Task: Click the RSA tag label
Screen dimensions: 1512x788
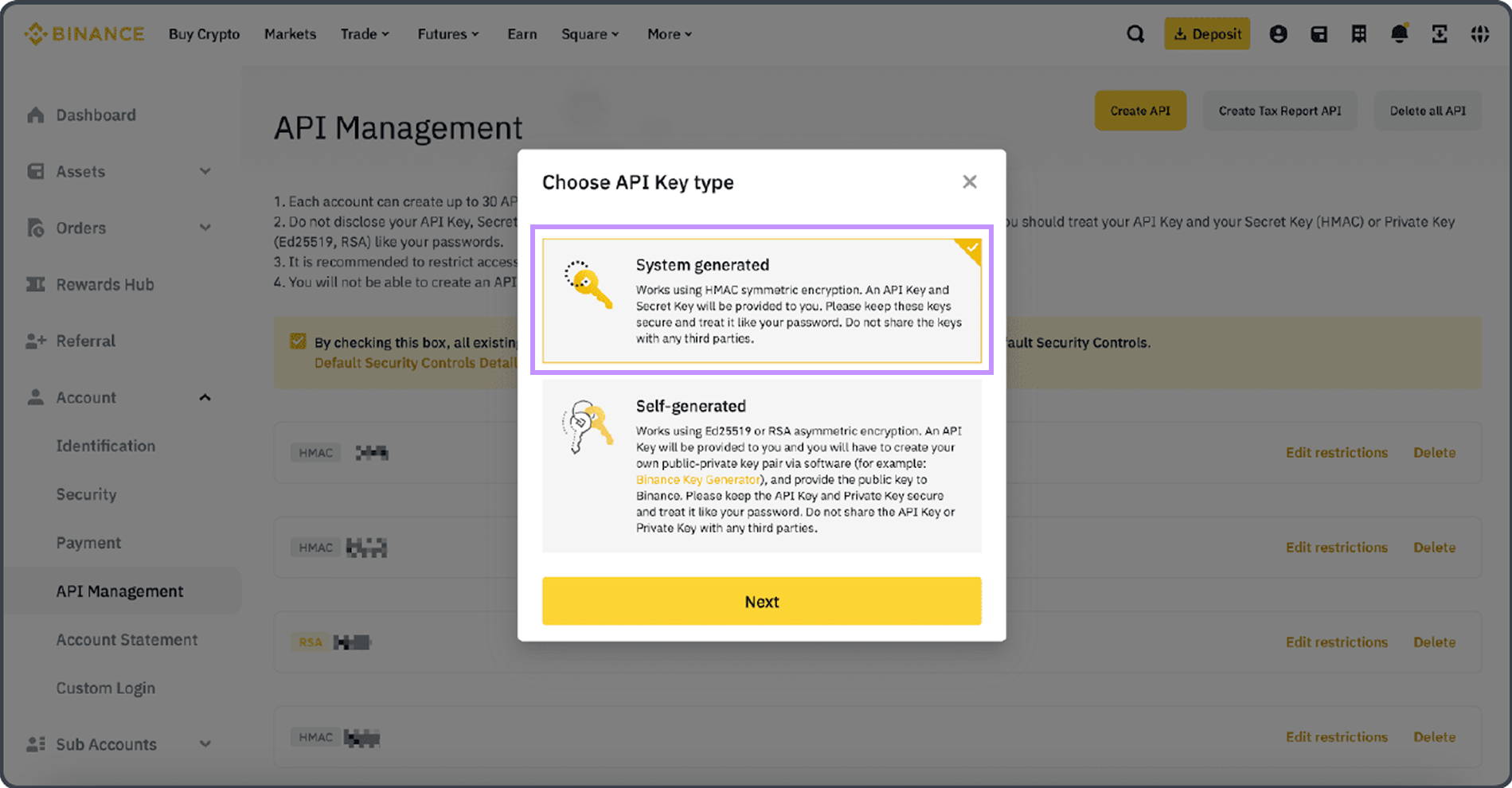Action: click(x=311, y=642)
